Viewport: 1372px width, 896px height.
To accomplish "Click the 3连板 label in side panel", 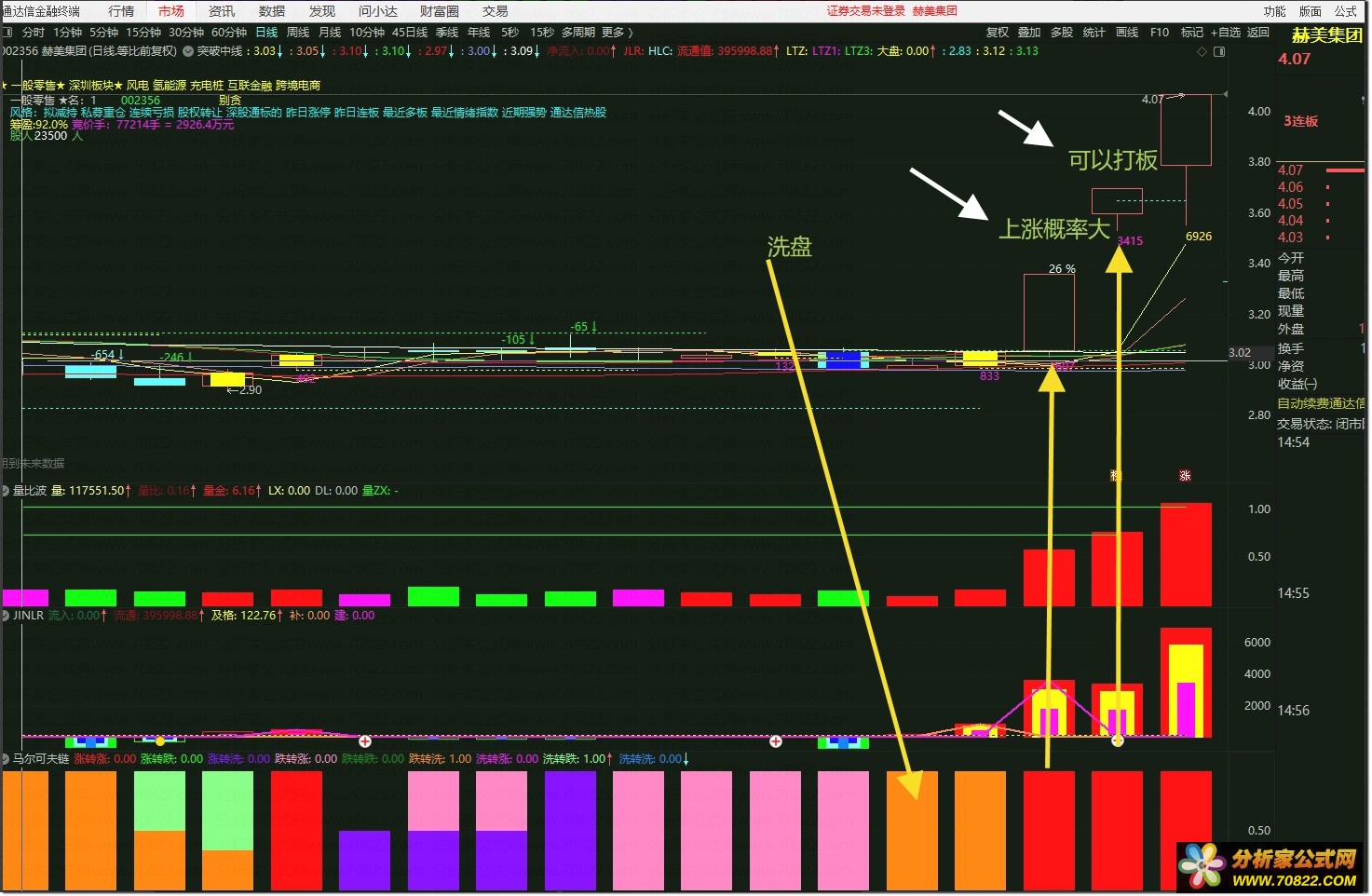I will 1301,121.
